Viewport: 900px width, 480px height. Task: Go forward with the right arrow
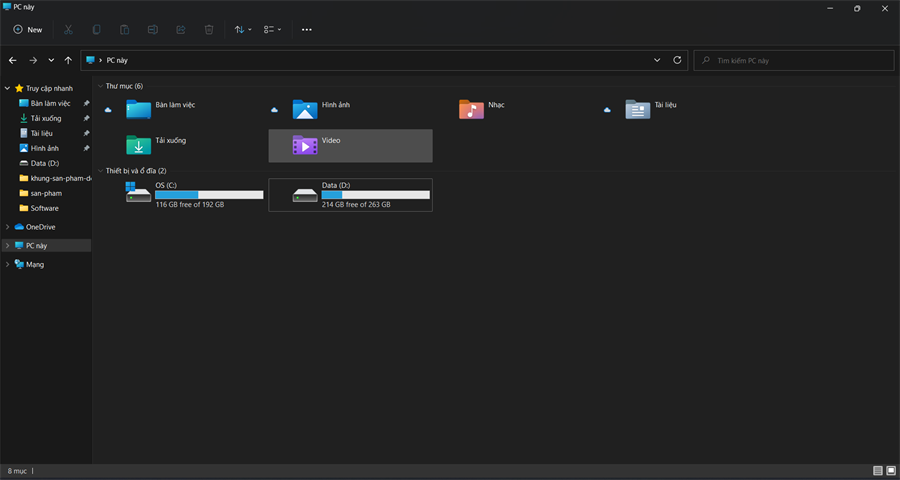[x=33, y=60]
